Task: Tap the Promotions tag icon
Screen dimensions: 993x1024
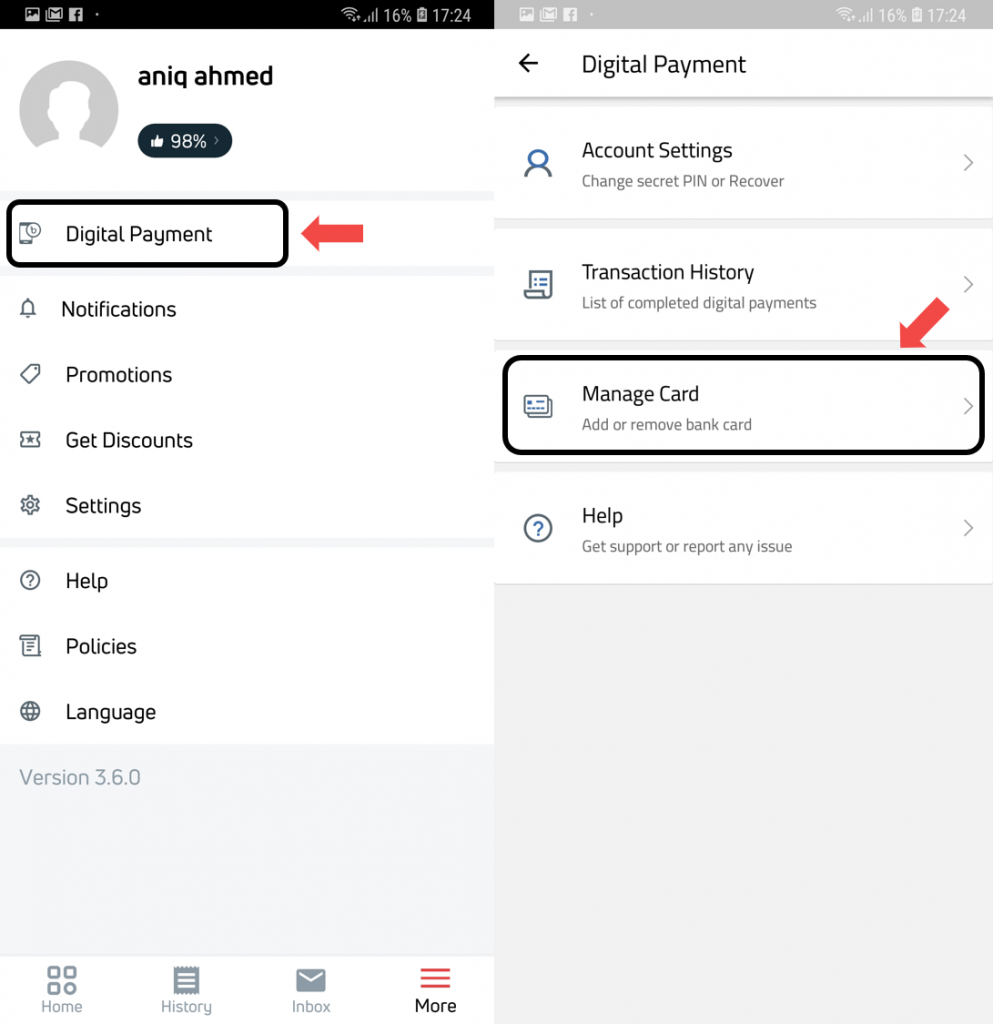Action: pyautogui.click(x=30, y=374)
